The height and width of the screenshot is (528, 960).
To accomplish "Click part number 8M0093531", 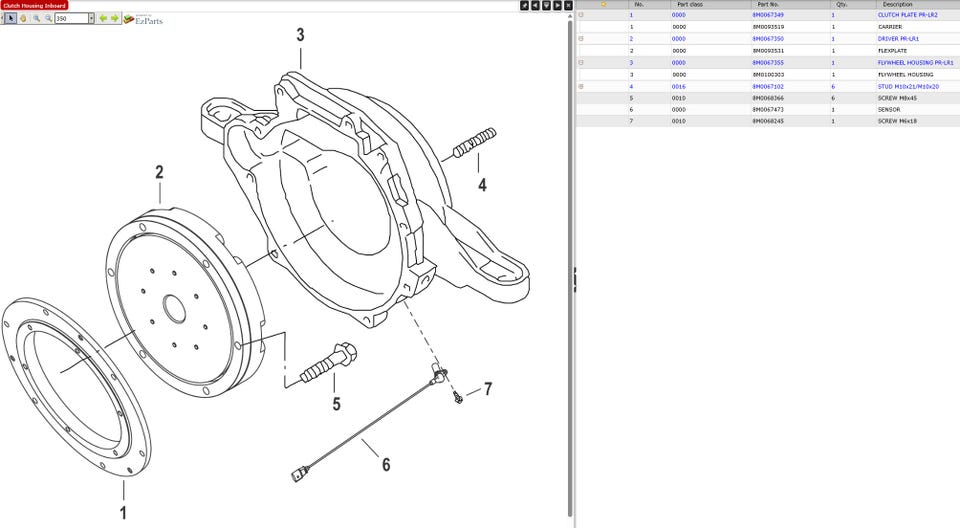I will coord(768,51).
